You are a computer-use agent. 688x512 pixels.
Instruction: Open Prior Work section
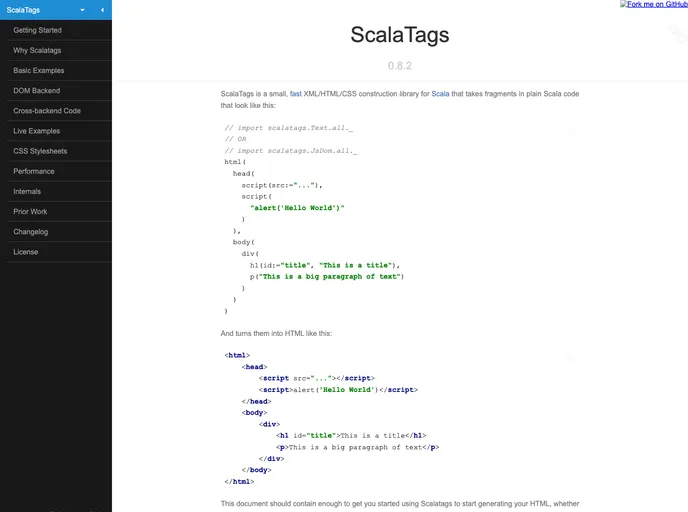(59, 211)
